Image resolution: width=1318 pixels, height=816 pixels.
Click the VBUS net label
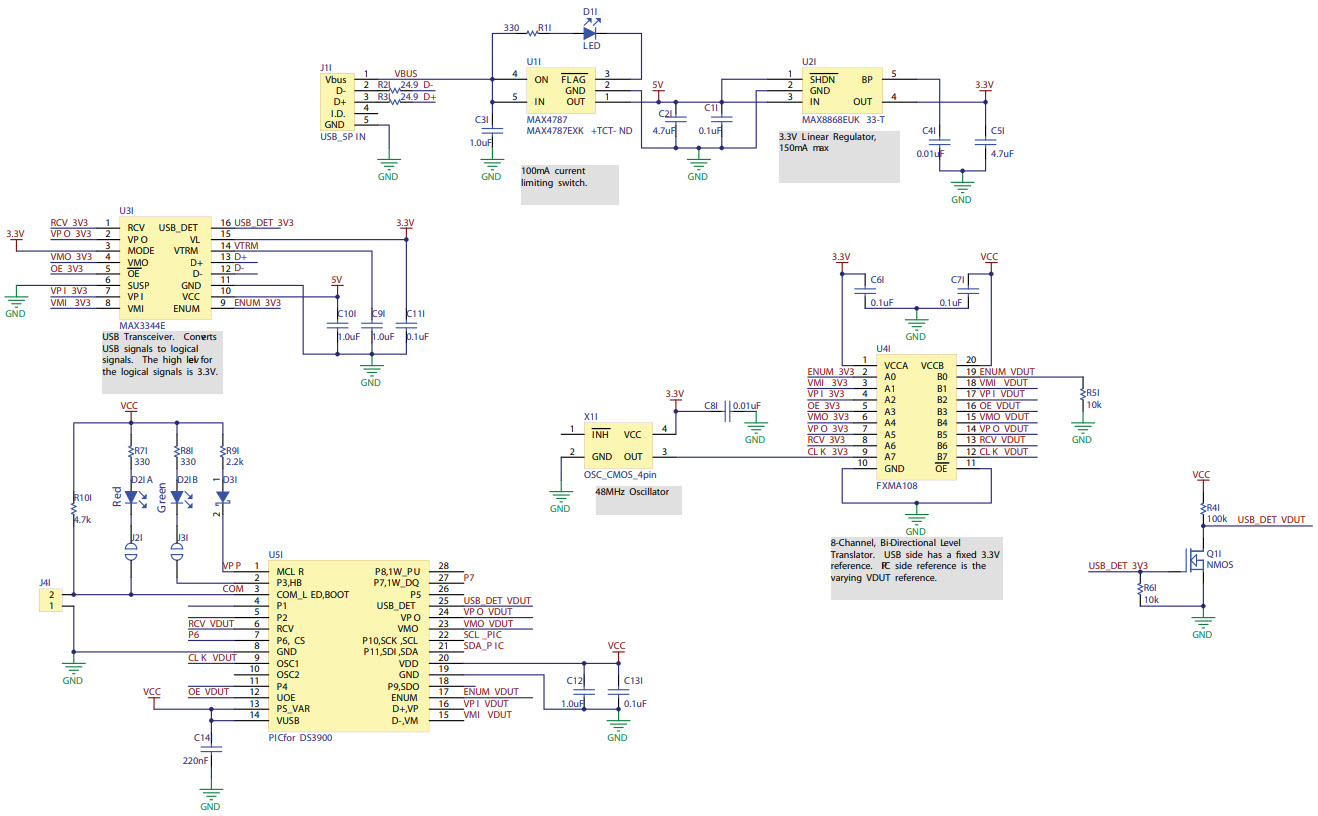(x=404, y=73)
